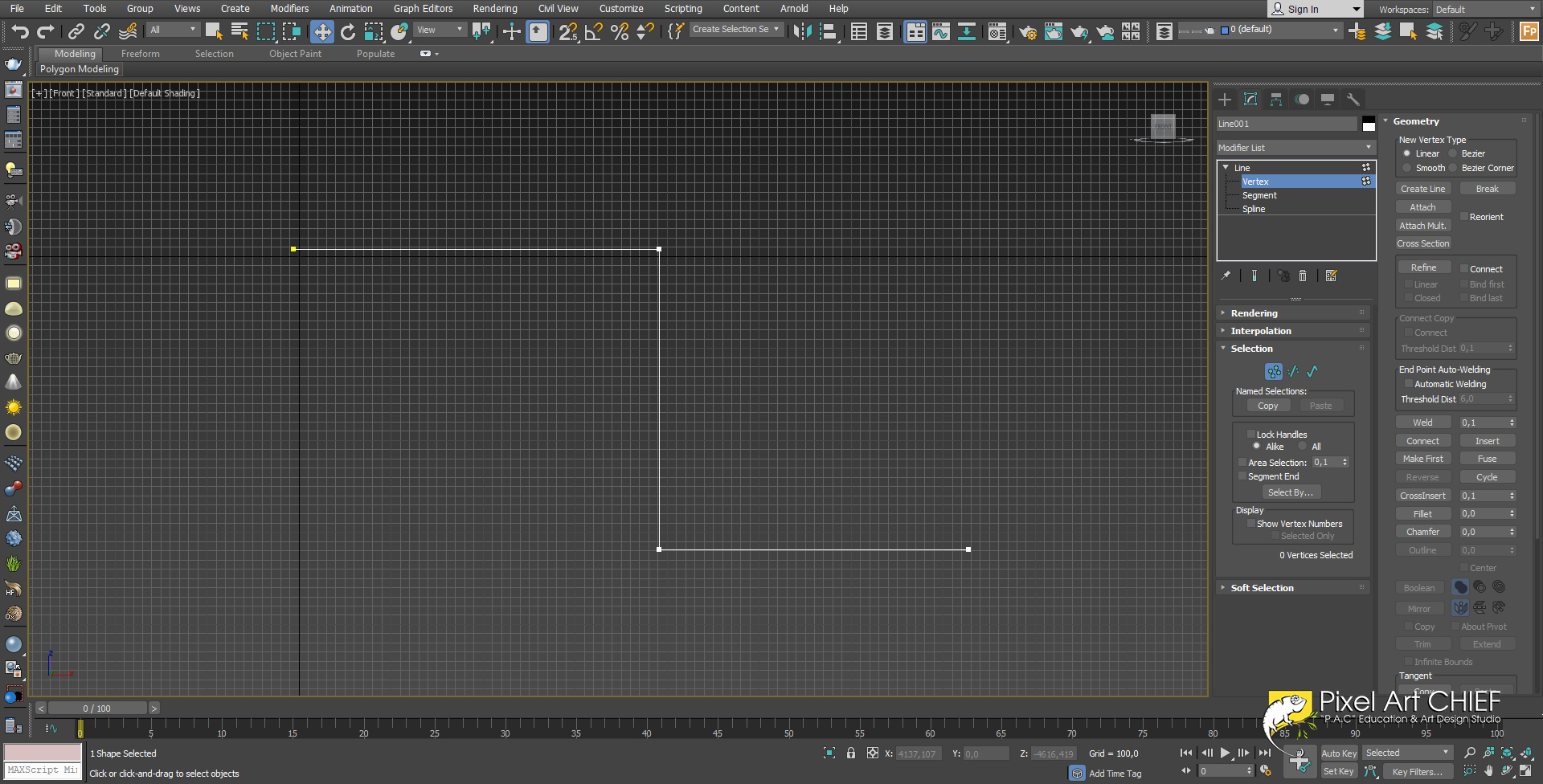Screen dimensions: 1543x784
Task: Open the Rendering menu
Action: (x=495, y=9)
